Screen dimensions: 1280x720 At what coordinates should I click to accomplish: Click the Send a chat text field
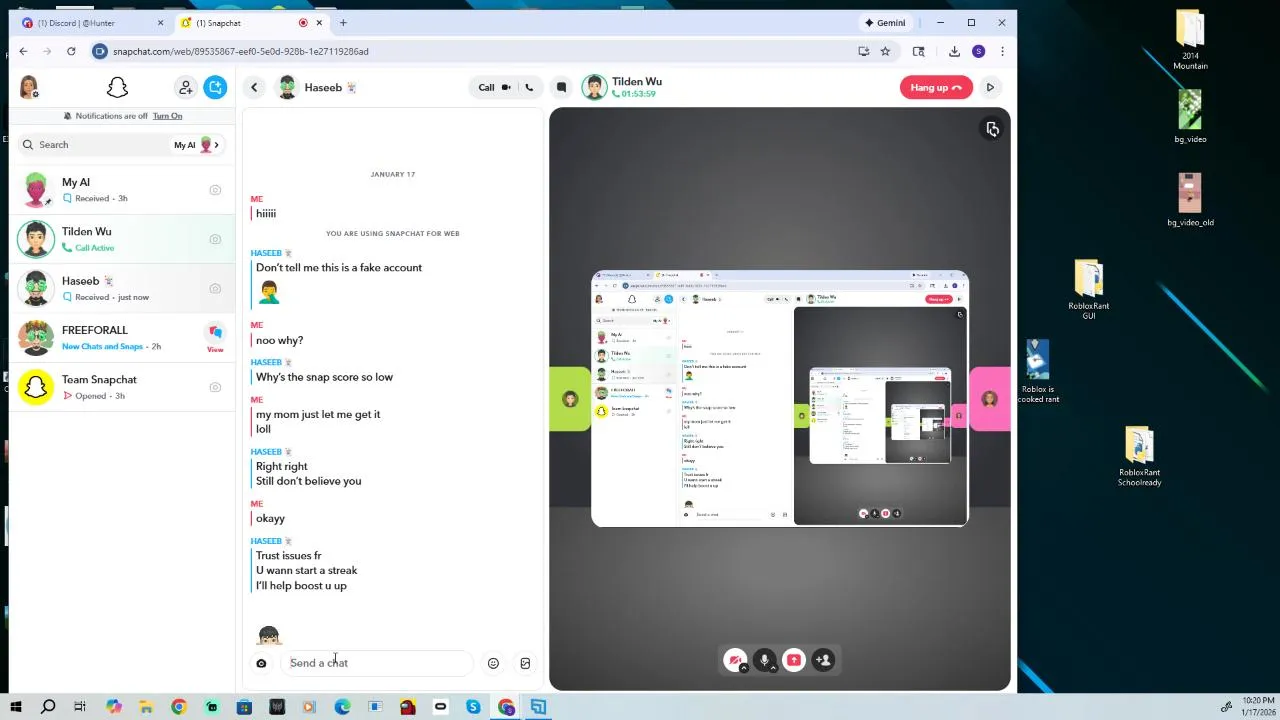coord(376,663)
